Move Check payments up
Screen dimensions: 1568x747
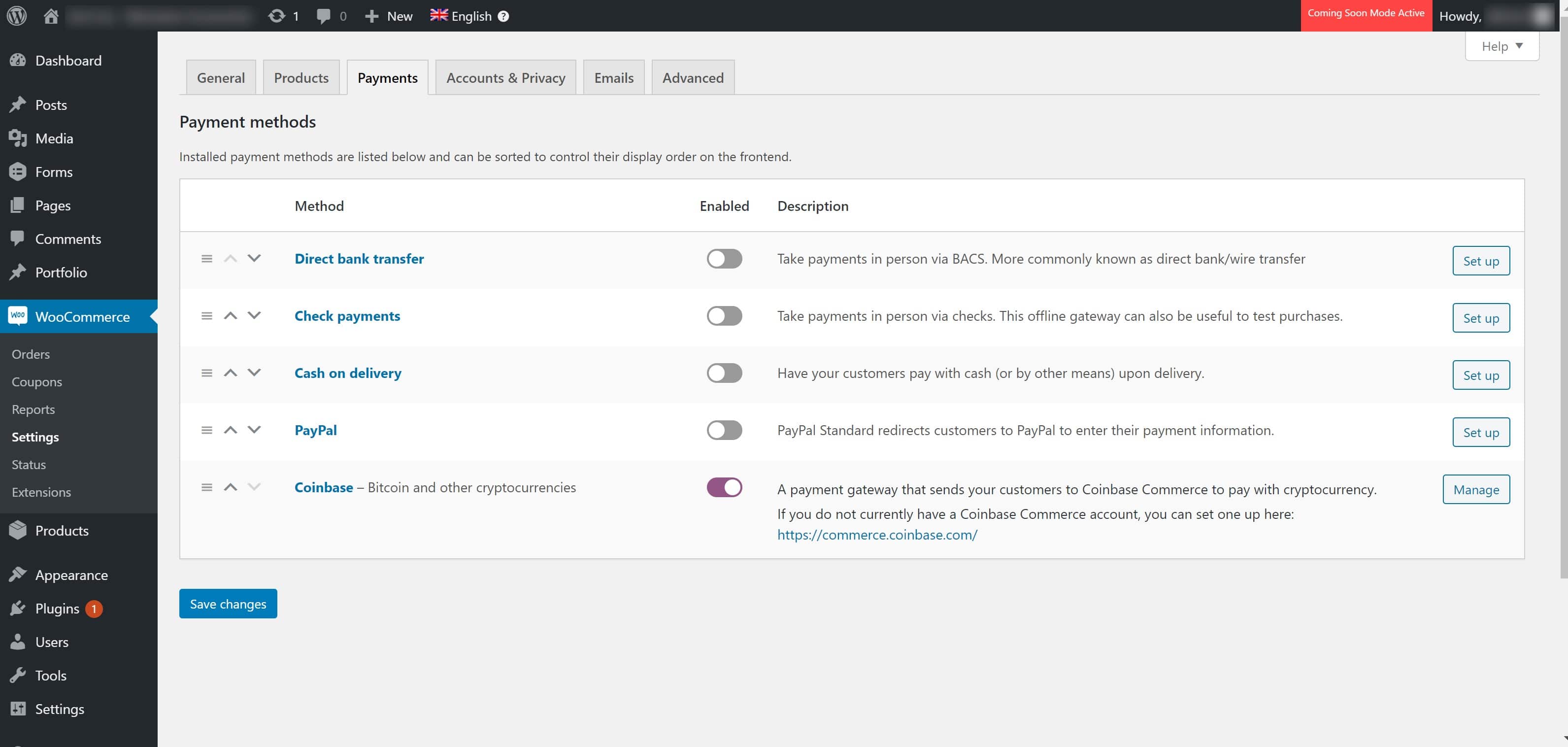[230, 315]
